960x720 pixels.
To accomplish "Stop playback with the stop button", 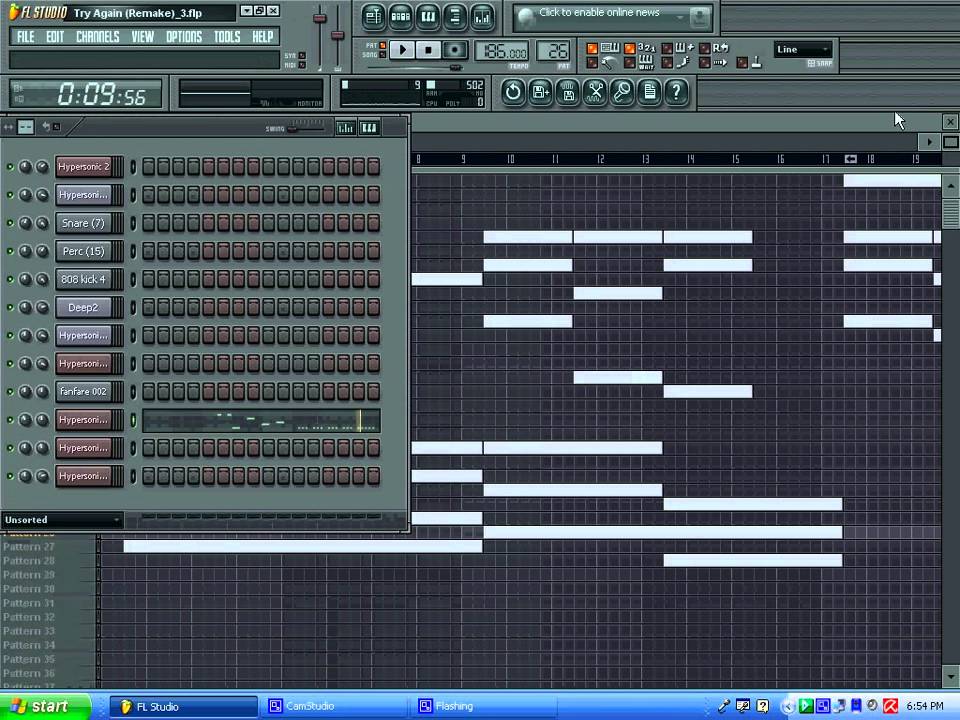I will click(x=429, y=50).
